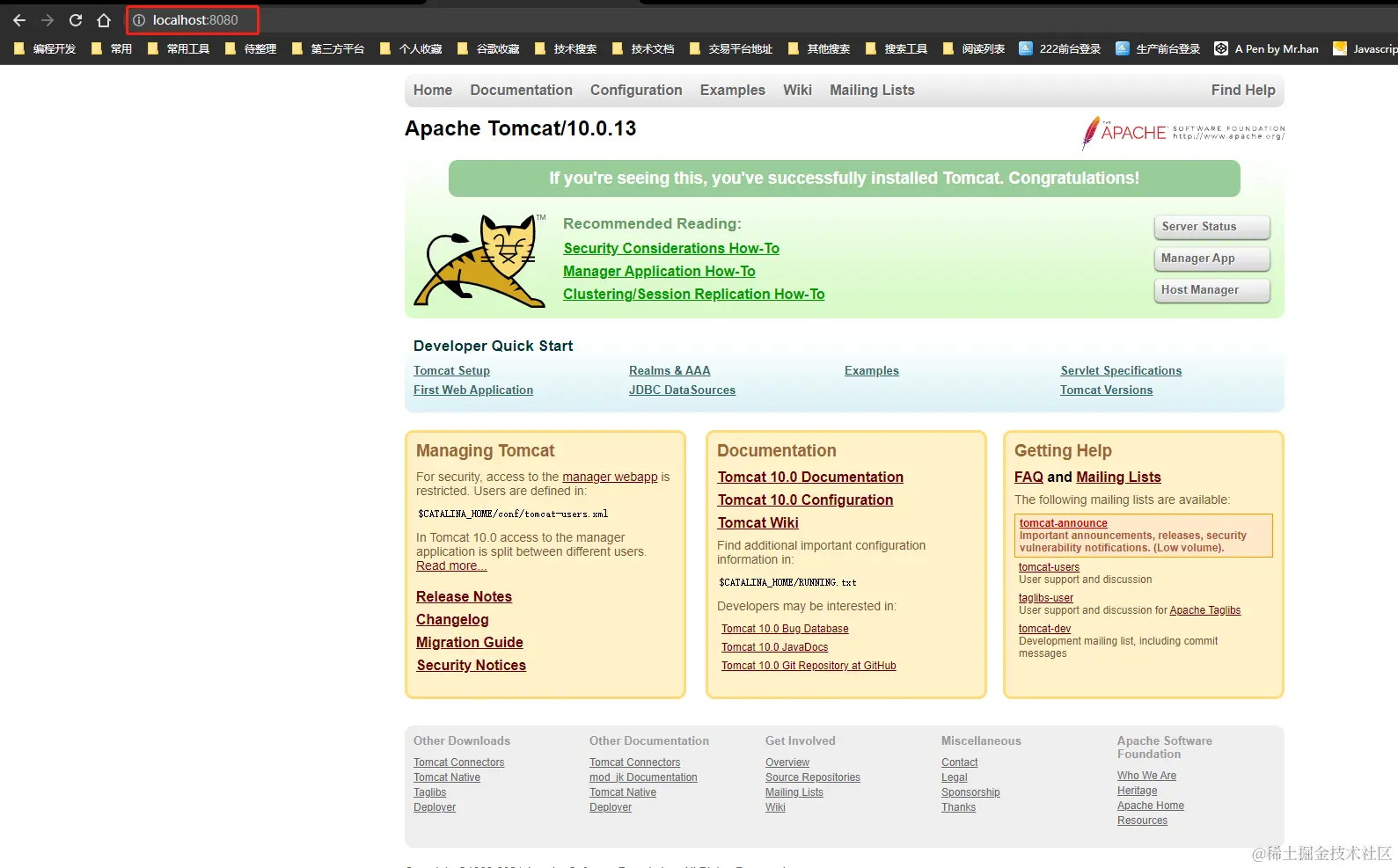The height and width of the screenshot is (868, 1398).
Task: Open Security Considerations How-To link
Action: pos(671,249)
